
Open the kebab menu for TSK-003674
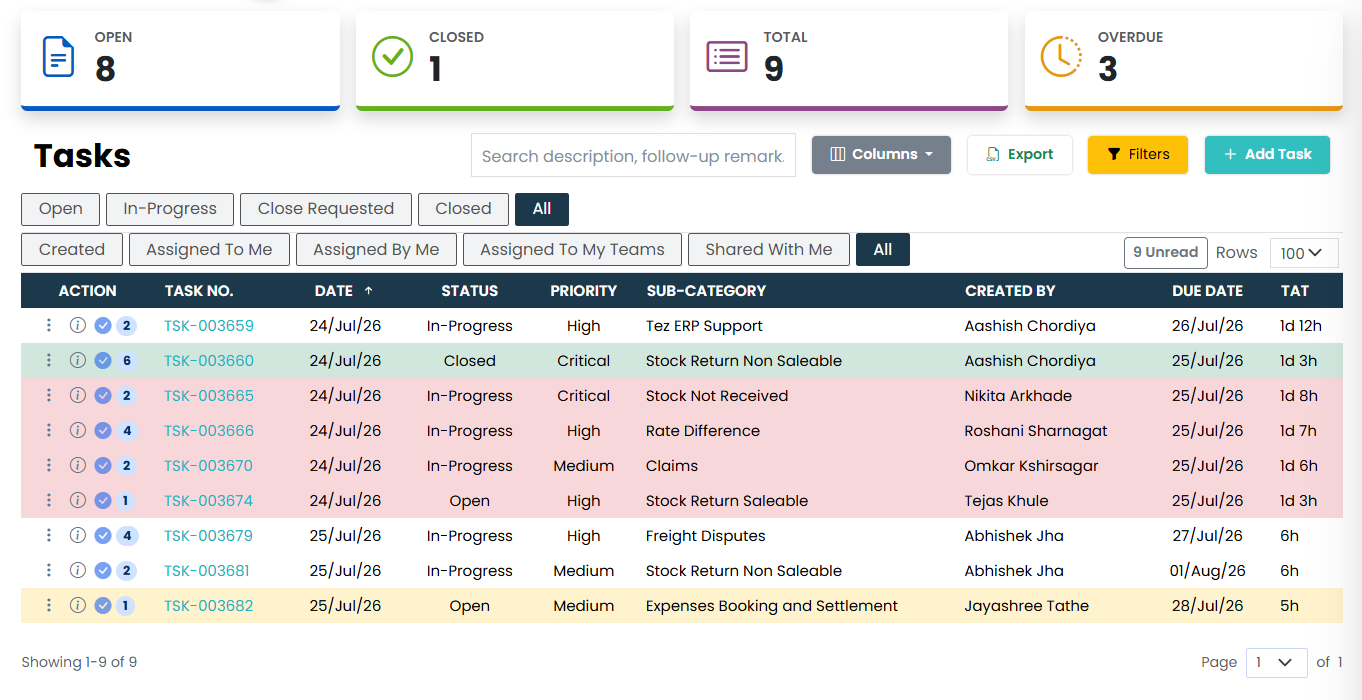[x=49, y=500]
